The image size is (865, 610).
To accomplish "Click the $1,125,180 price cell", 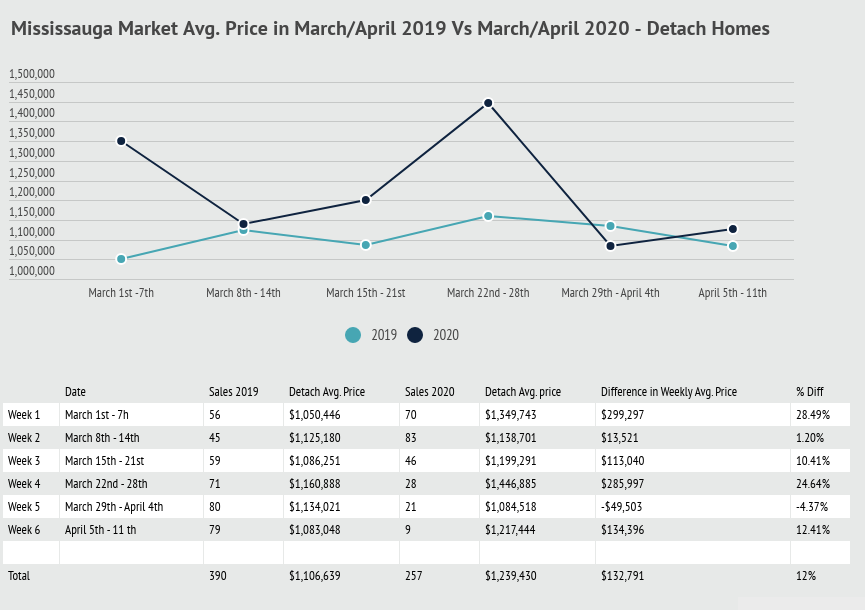I will tap(315, 438).
